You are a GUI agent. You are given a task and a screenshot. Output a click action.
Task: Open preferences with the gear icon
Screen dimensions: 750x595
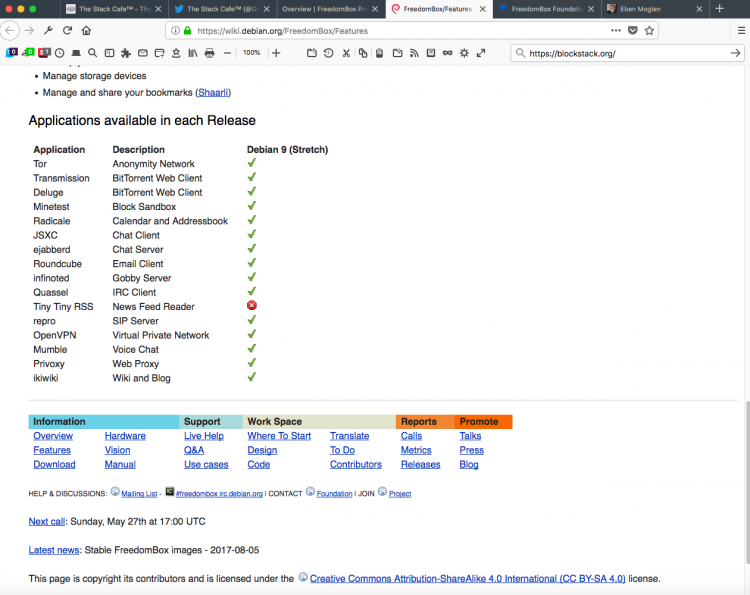[464, 53]
